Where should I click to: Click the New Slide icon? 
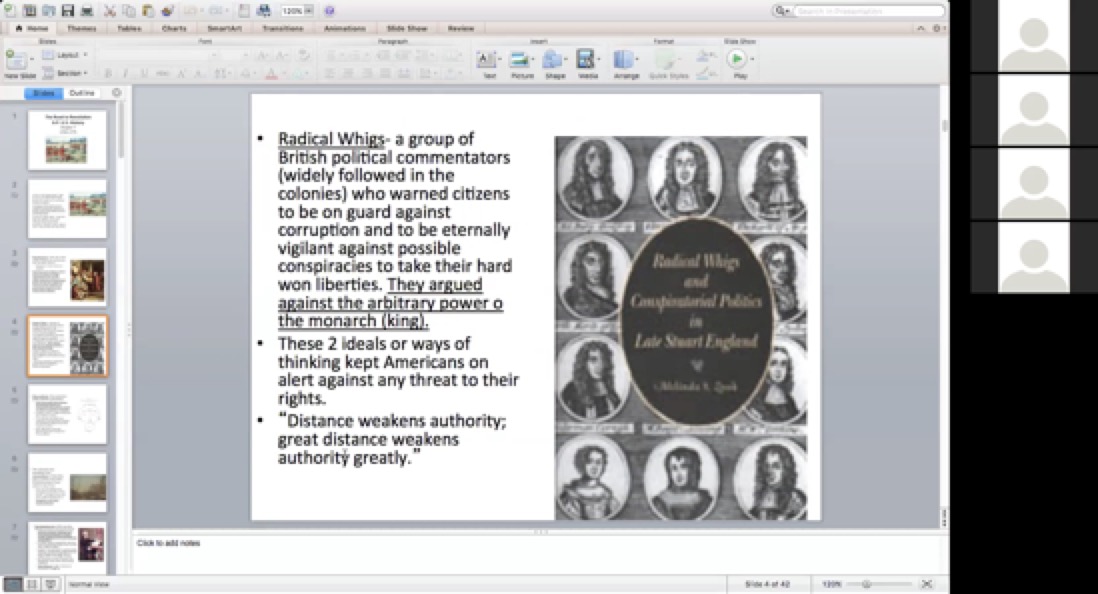point(15,60)
